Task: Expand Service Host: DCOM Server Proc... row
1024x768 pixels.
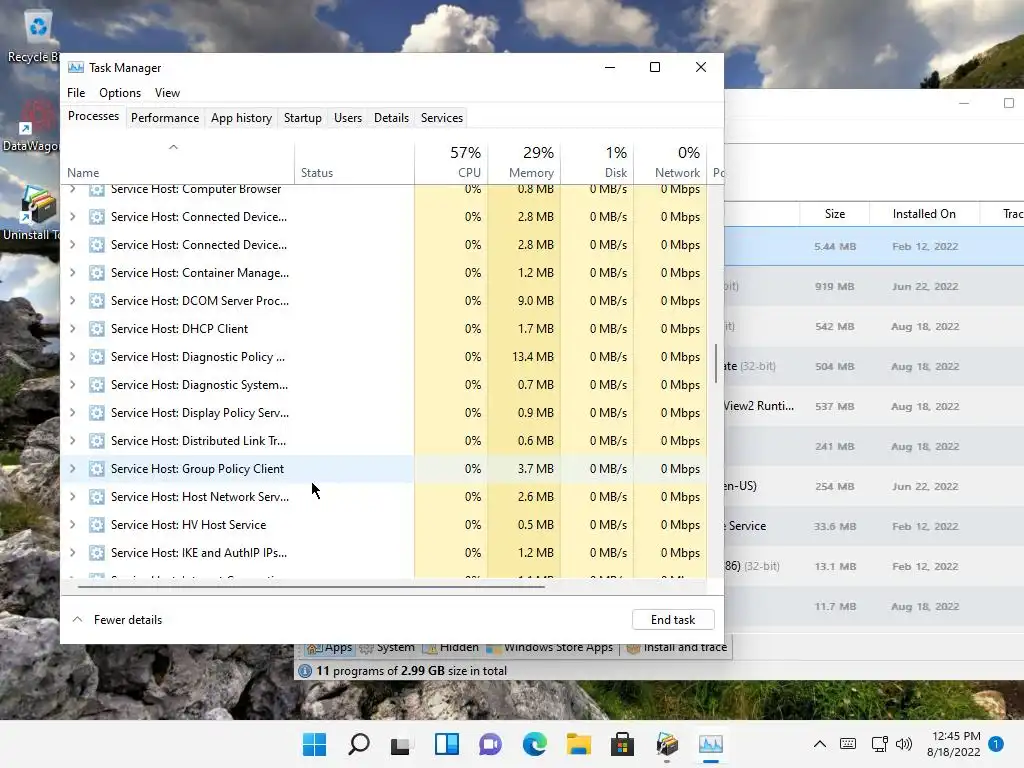Action: 72,301
